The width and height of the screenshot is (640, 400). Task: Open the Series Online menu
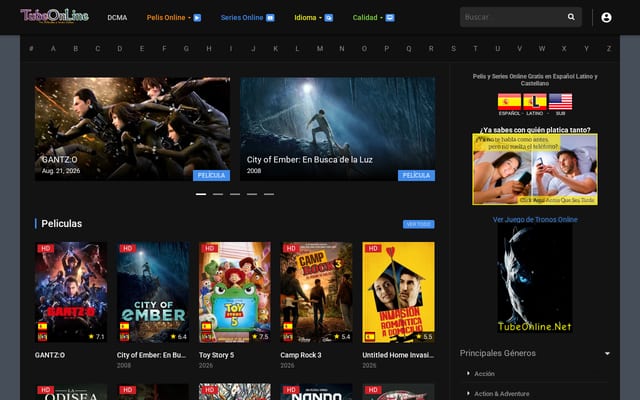tap(247, 18)
